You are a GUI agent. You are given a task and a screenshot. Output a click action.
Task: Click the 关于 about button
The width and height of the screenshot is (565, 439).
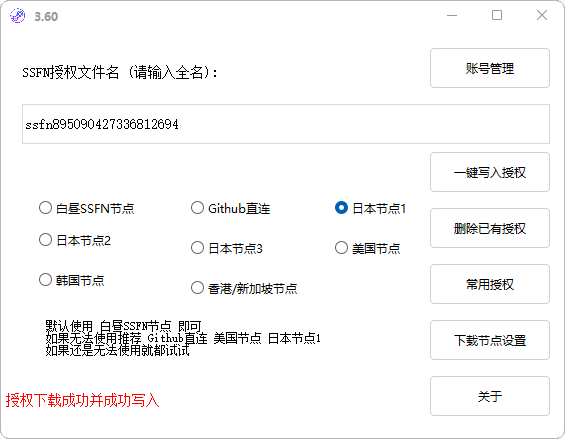pos(490,396)
